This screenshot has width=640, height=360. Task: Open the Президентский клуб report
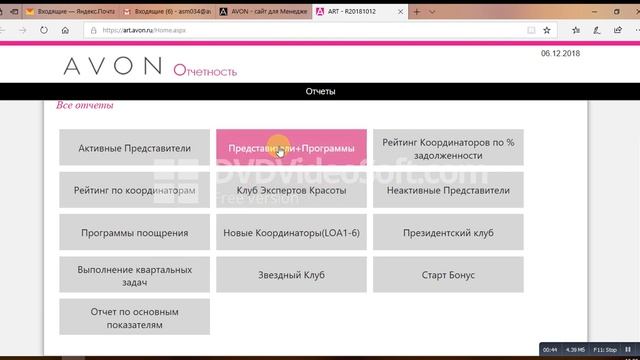point(448,232)
